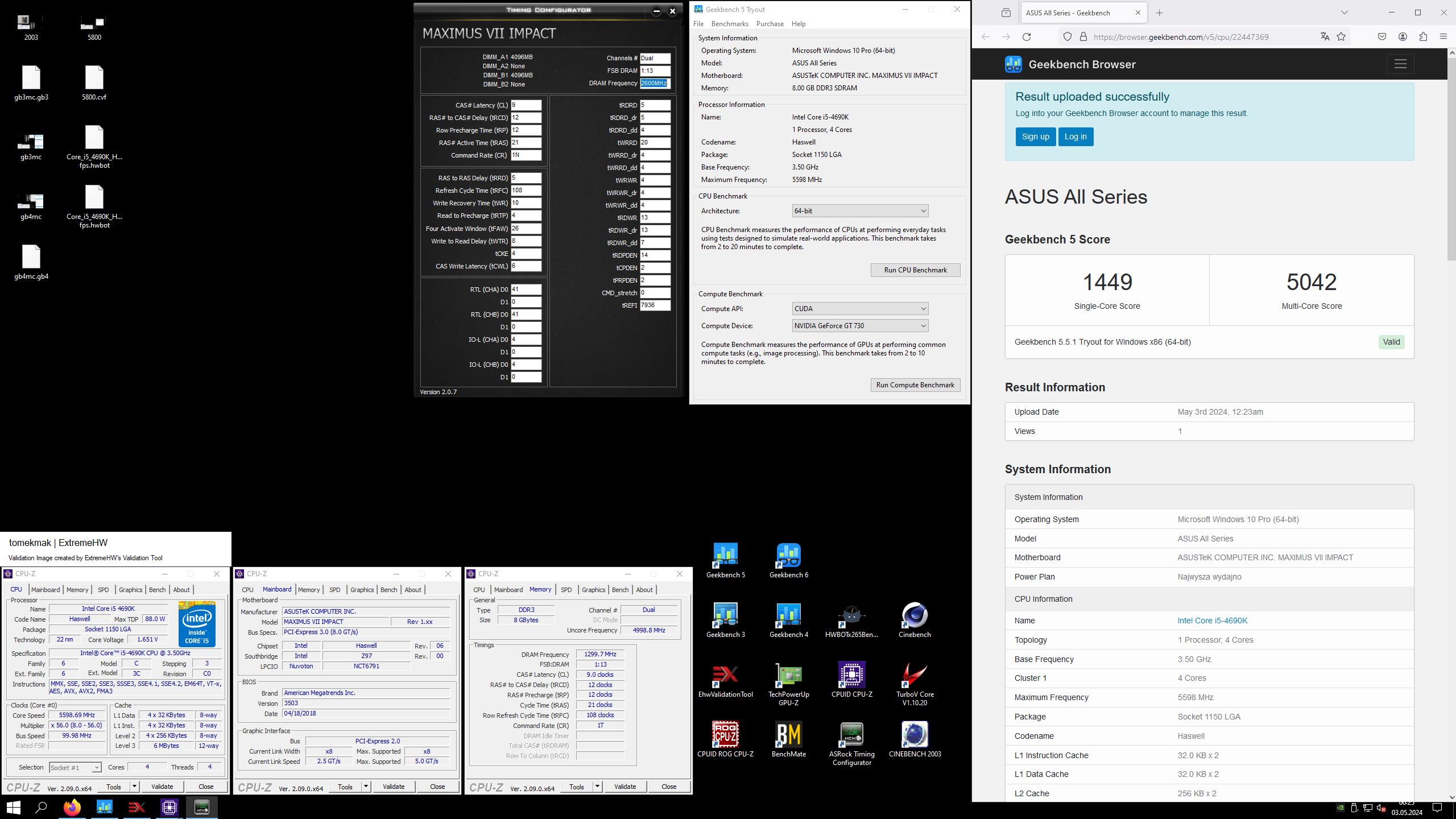Launch the Cinebench desktop shortcut

915,621
